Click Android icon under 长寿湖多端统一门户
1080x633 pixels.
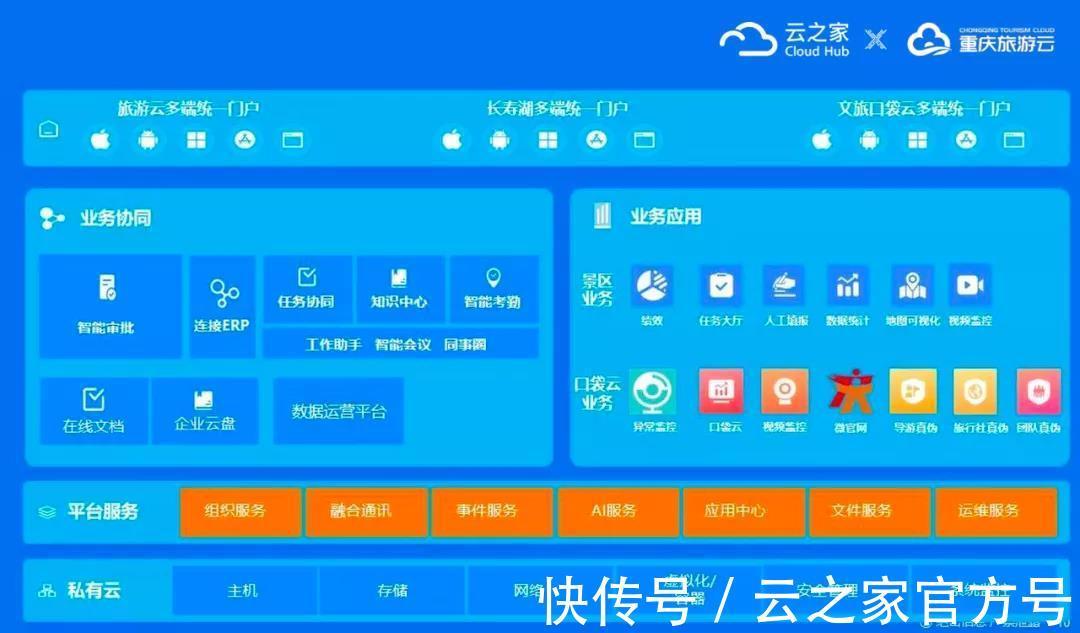click(x=499, y=140)
